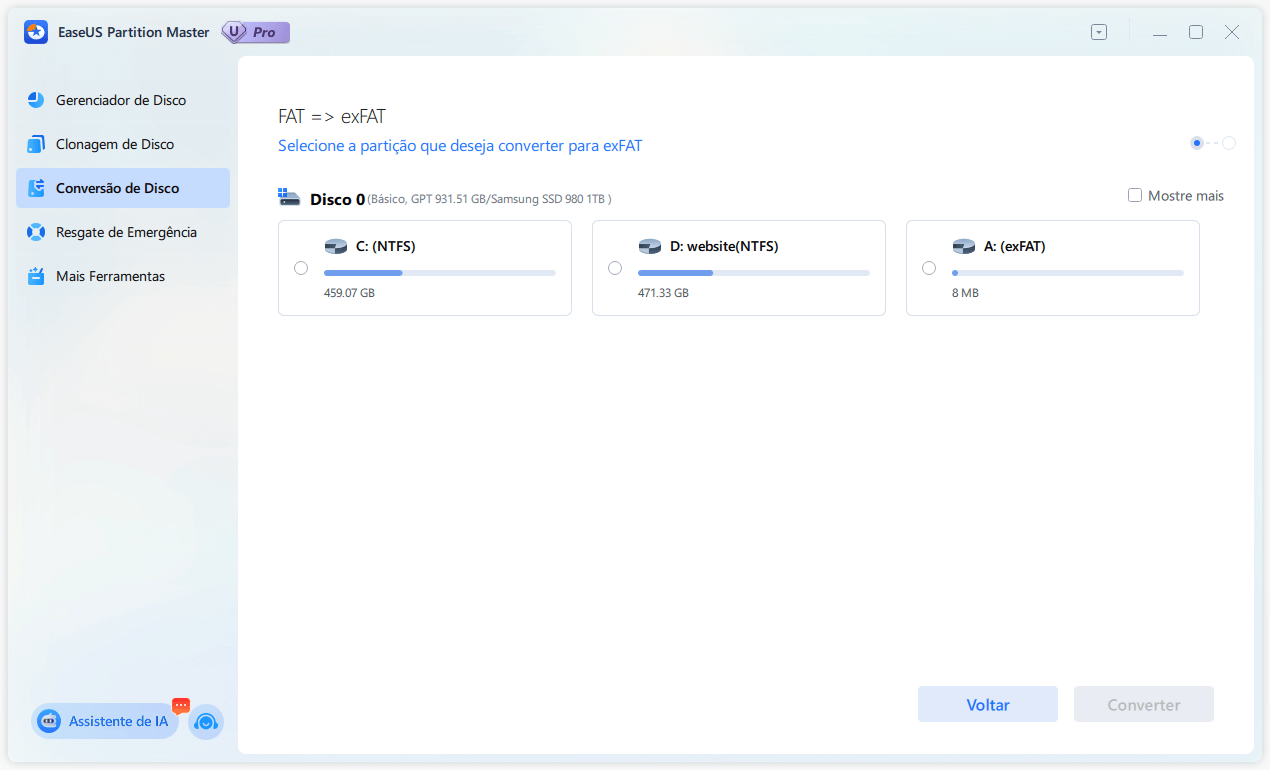
Task: Open the title bar dropdown menu
Action: 1099,32
